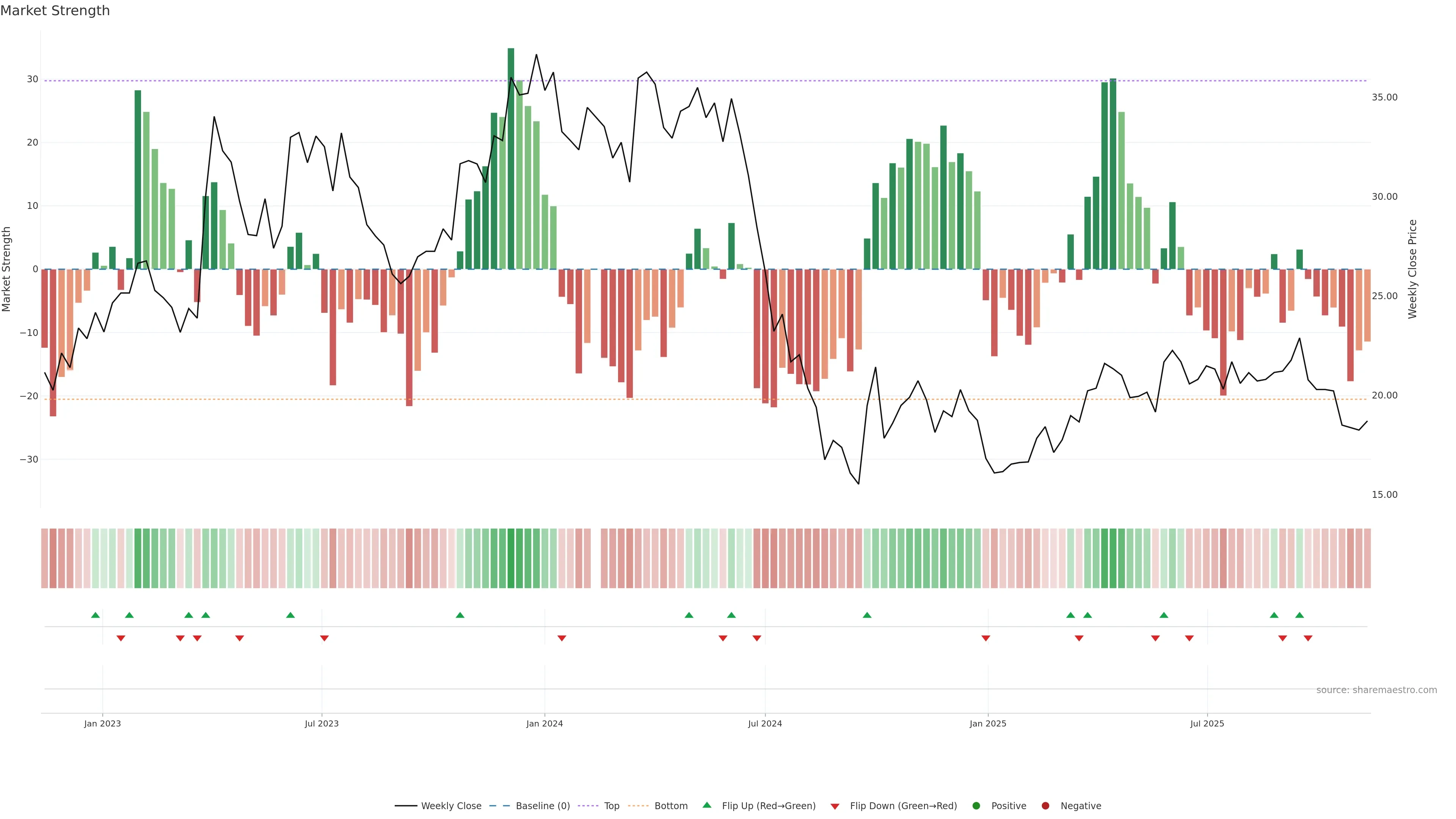This screenshot has width=1456, height=819.
Task: Toggle the Weekly Close legend label
Action: click(451, 806)
